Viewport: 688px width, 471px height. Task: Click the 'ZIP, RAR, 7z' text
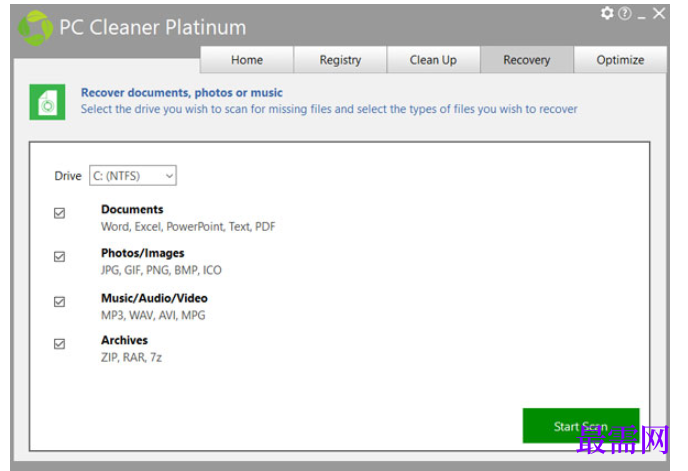(131, 357)
